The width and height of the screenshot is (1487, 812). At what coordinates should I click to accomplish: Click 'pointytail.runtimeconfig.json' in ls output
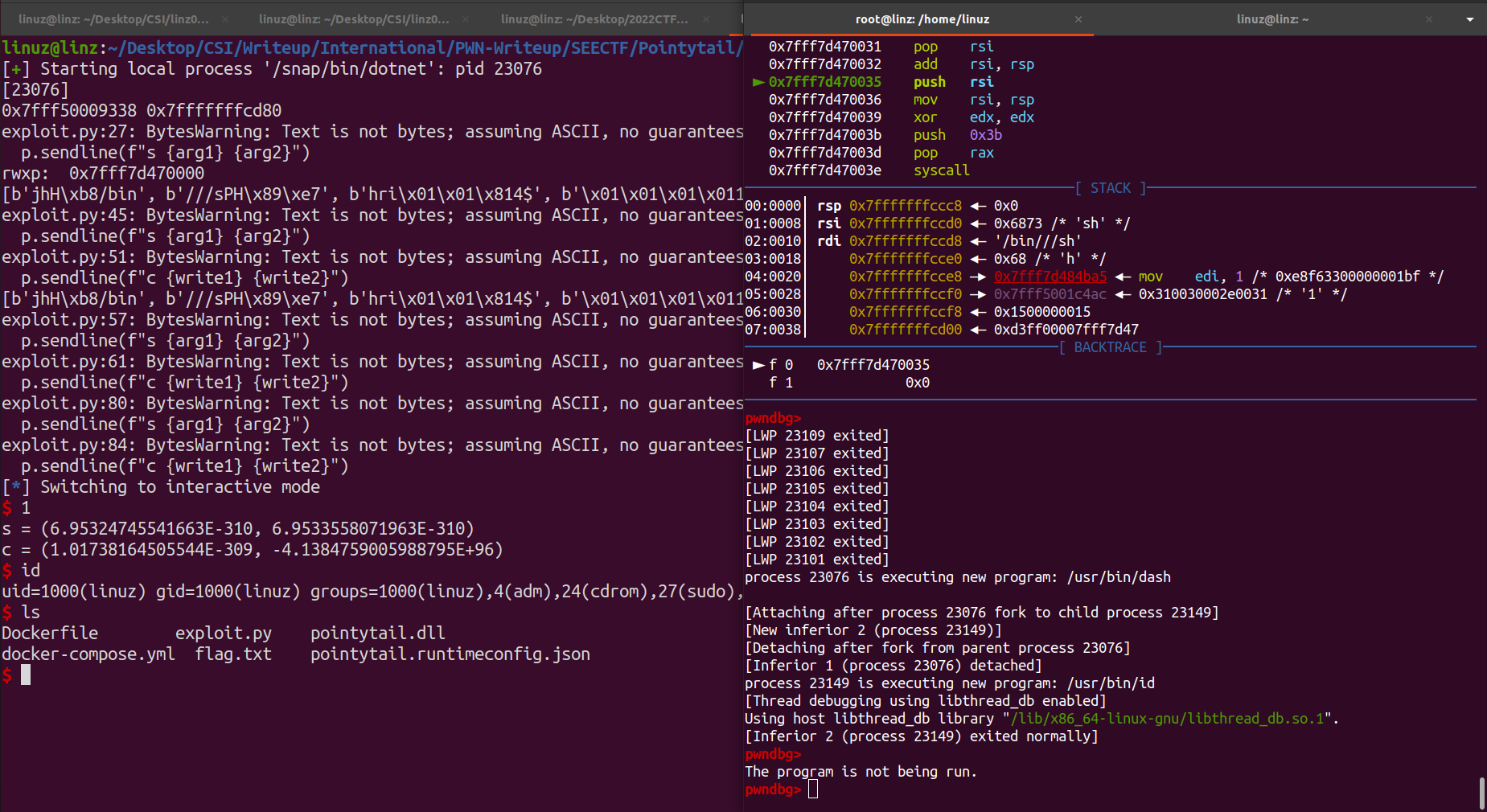(450, 654)
